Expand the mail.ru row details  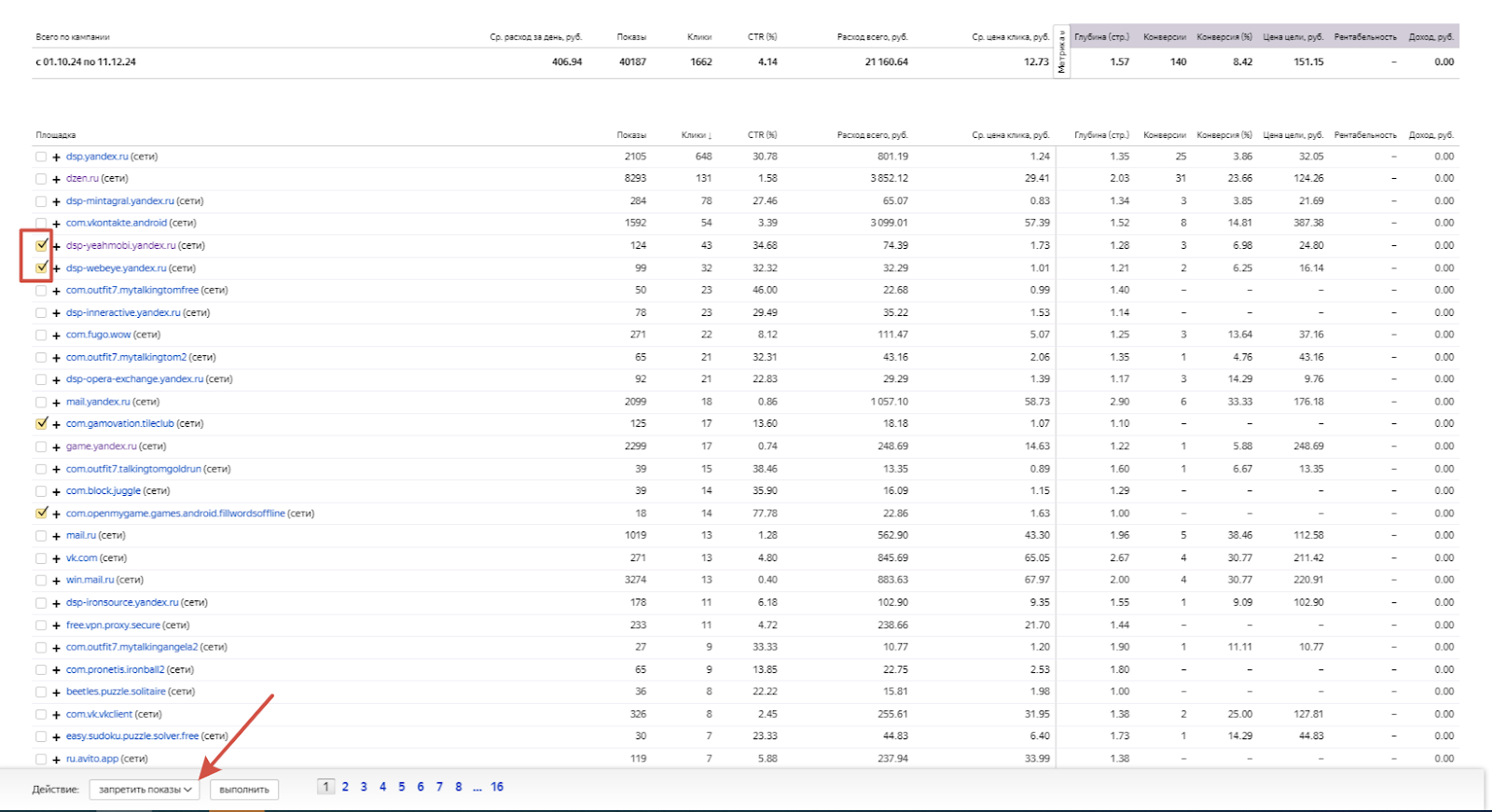point(56,536)
